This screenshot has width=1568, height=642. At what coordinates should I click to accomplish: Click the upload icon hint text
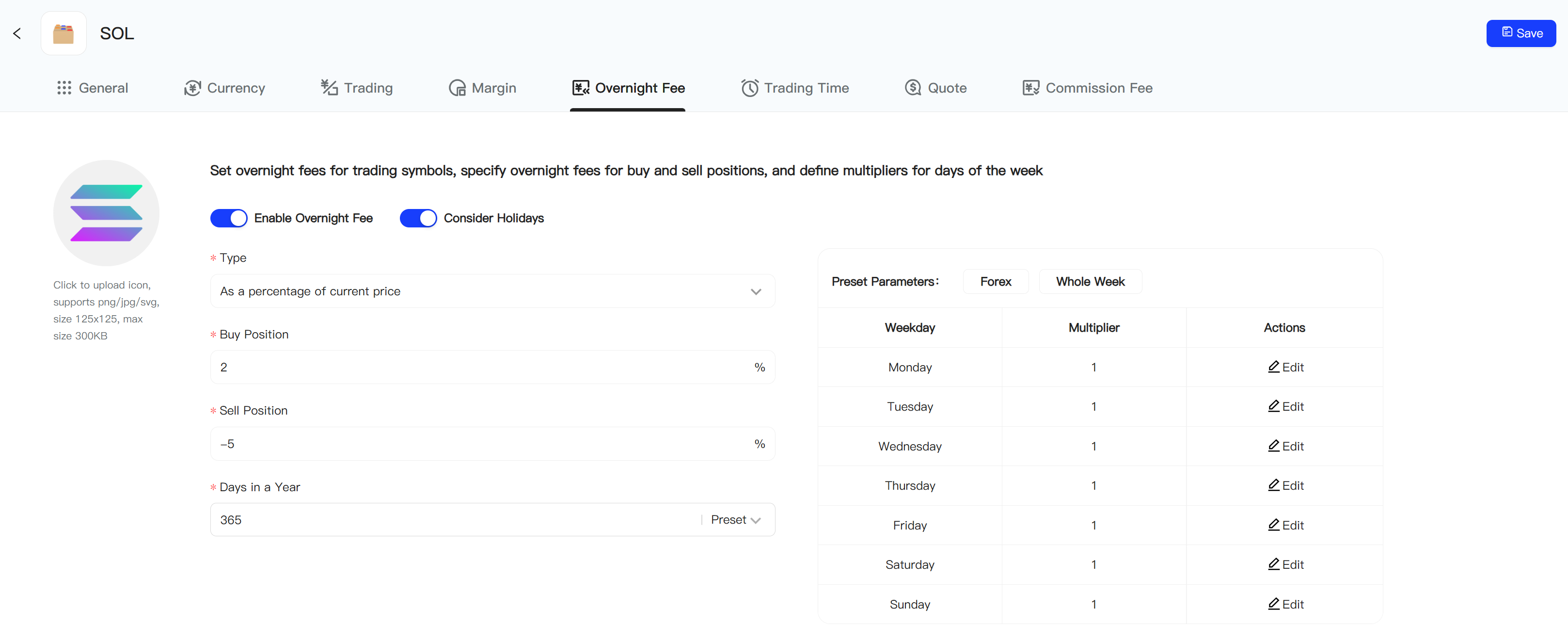[x=106, y=310]
